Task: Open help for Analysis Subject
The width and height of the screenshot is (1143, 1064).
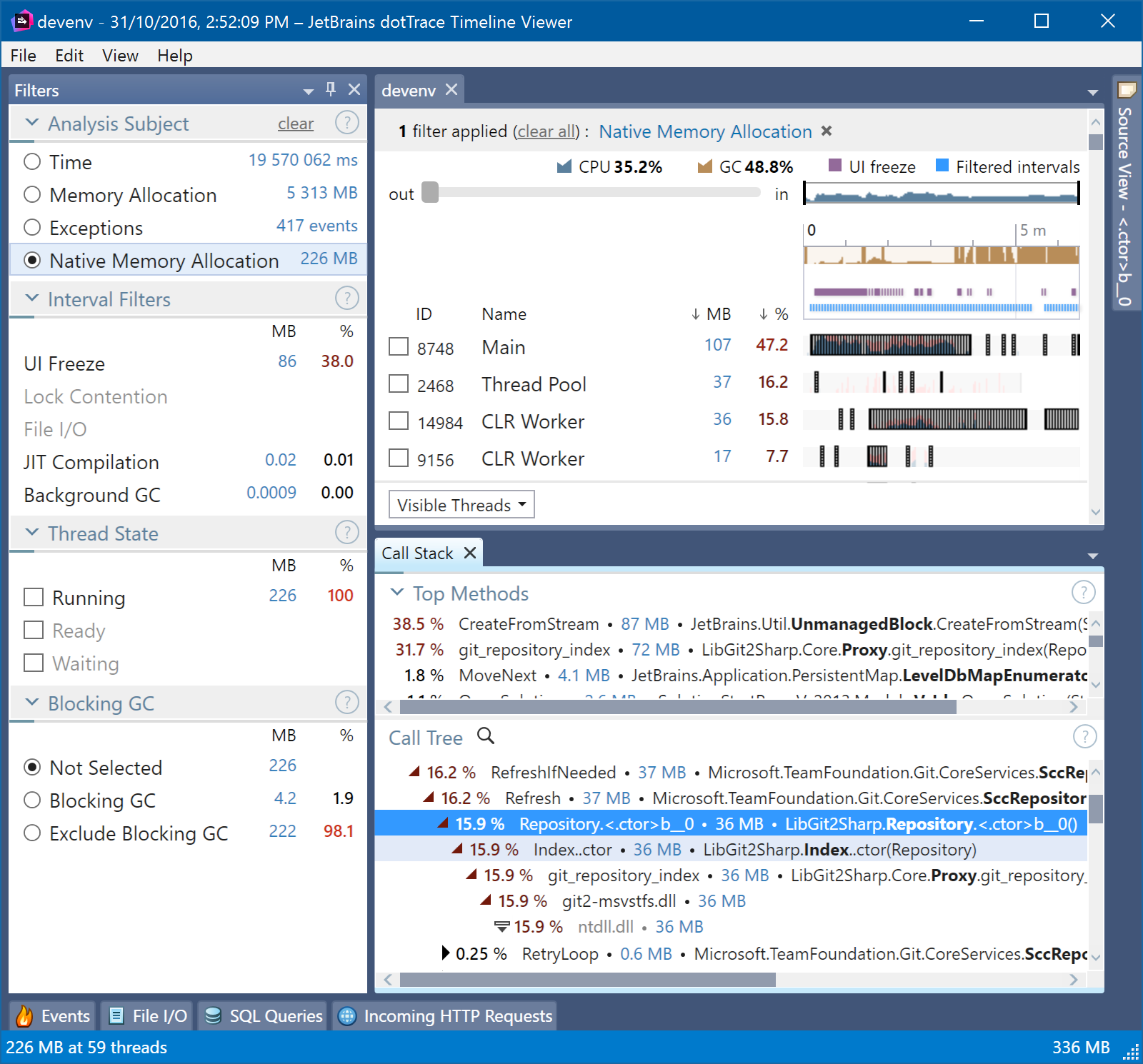Action: point(347,123)
